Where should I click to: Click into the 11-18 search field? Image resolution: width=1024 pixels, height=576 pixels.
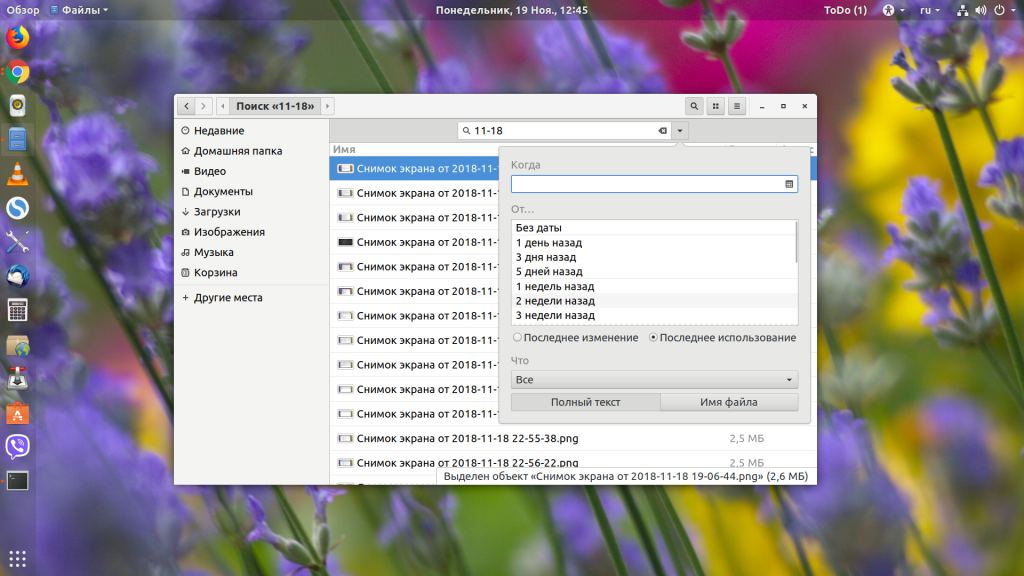[565, 131]
